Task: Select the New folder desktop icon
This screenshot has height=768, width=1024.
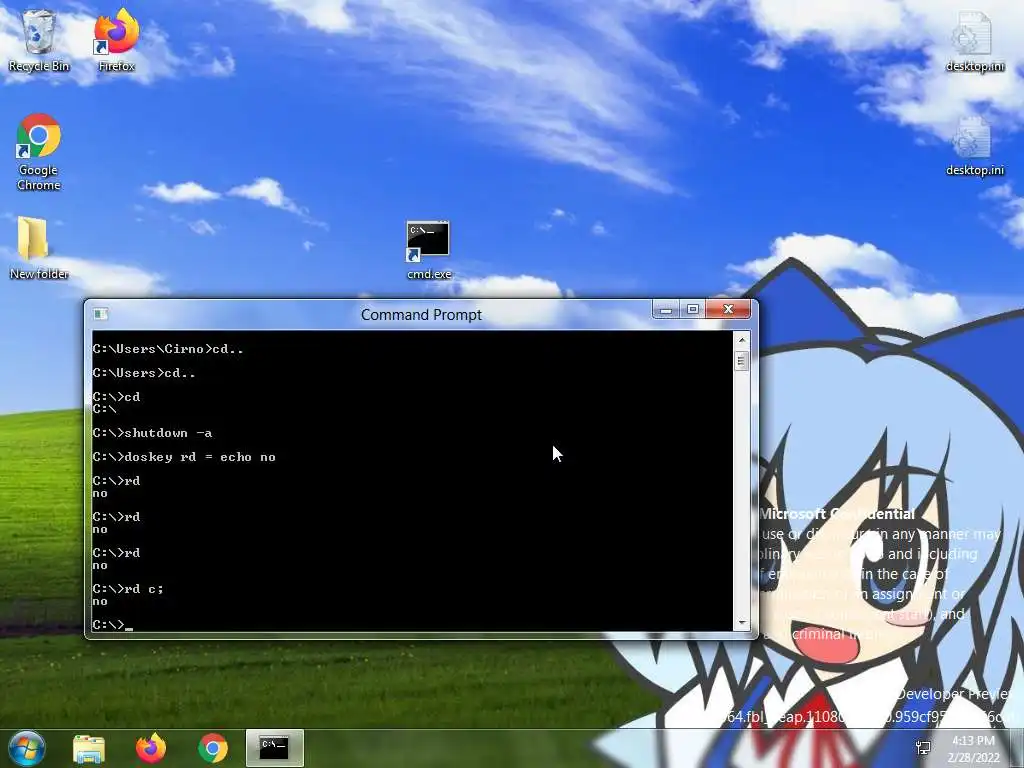Action: 39,248
